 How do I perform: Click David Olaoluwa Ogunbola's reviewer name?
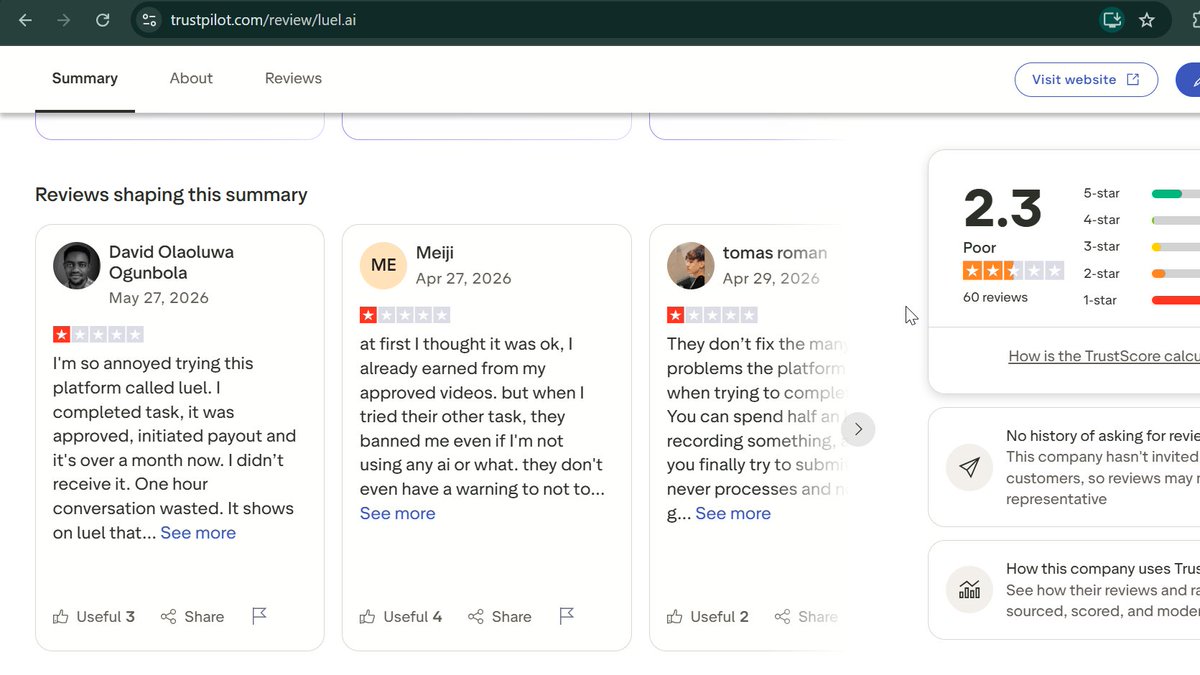click(171, 262)
